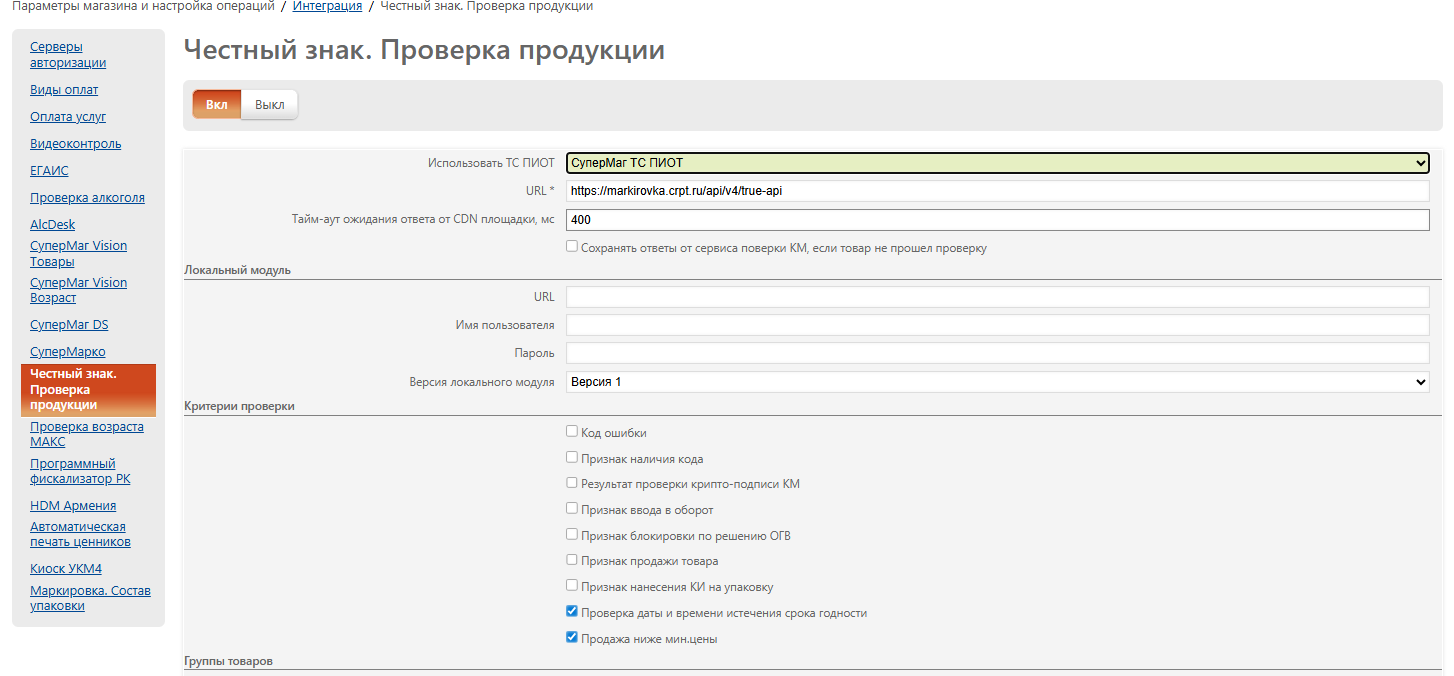Click the local module URL field
The height and width of the screenshot is (676, 1454).
pyautogui.click(x=997, y=297)
